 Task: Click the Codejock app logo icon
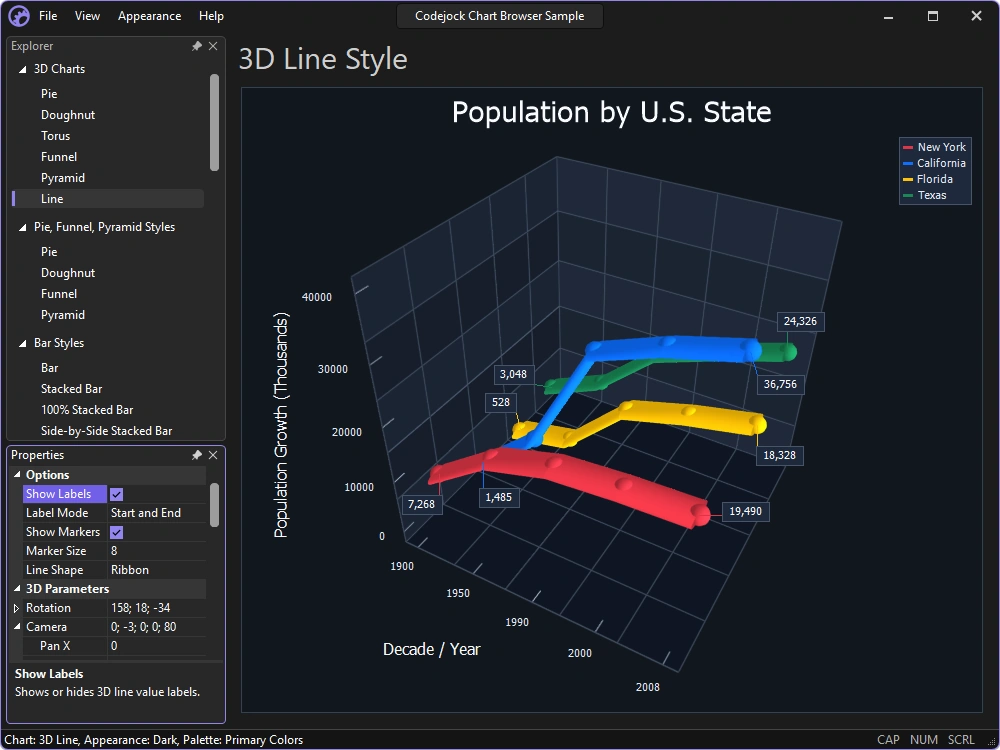click(18, 16)
